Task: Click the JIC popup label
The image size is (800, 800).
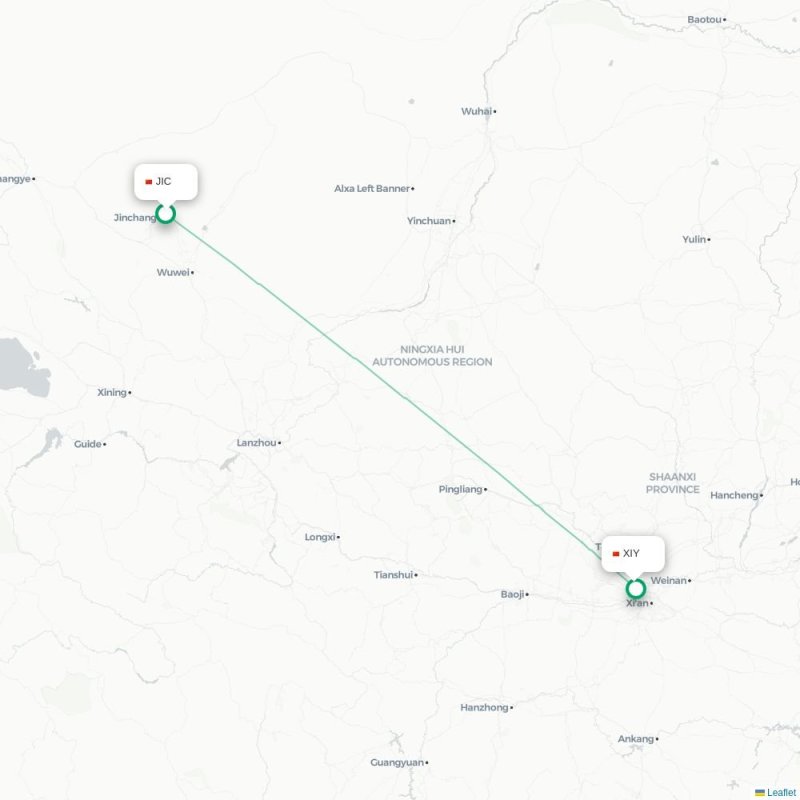Action: click(166, 182)
